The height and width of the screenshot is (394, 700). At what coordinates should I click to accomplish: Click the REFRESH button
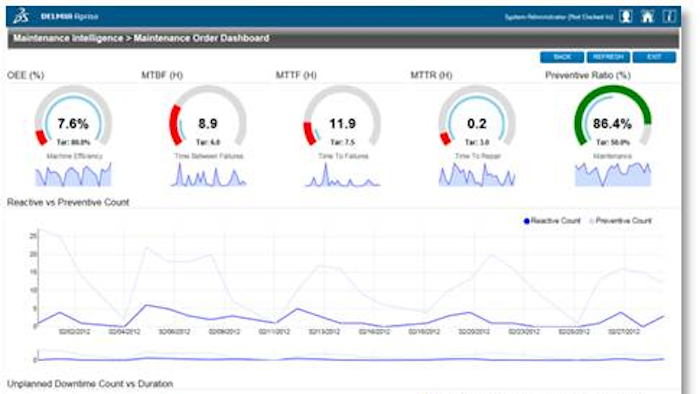point(608,57)
